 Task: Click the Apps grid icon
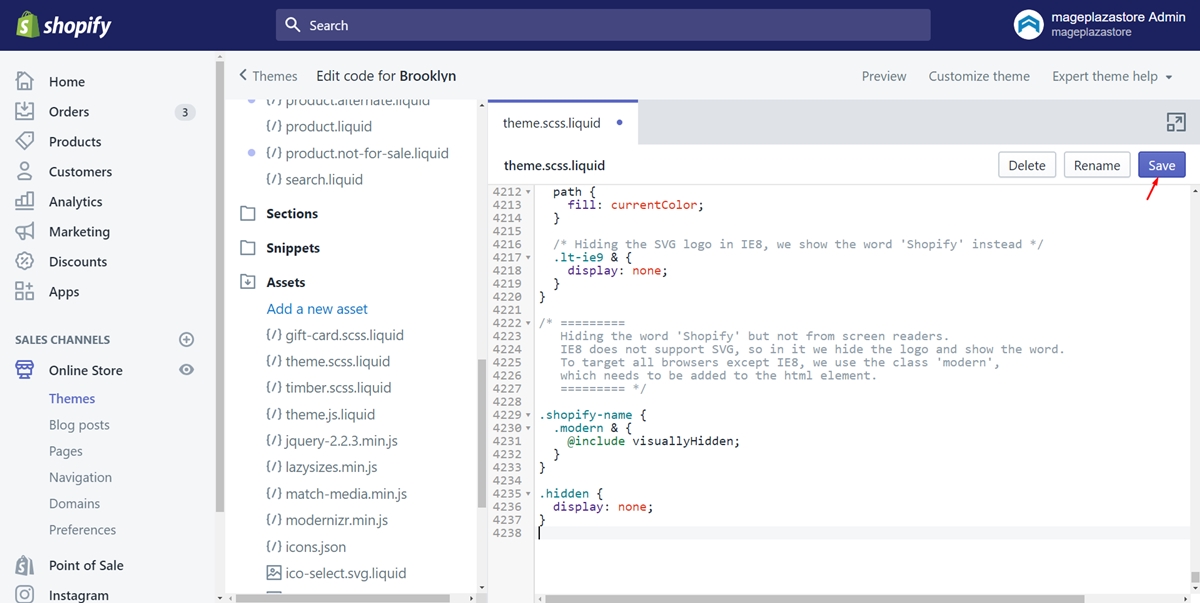point(25,291)
